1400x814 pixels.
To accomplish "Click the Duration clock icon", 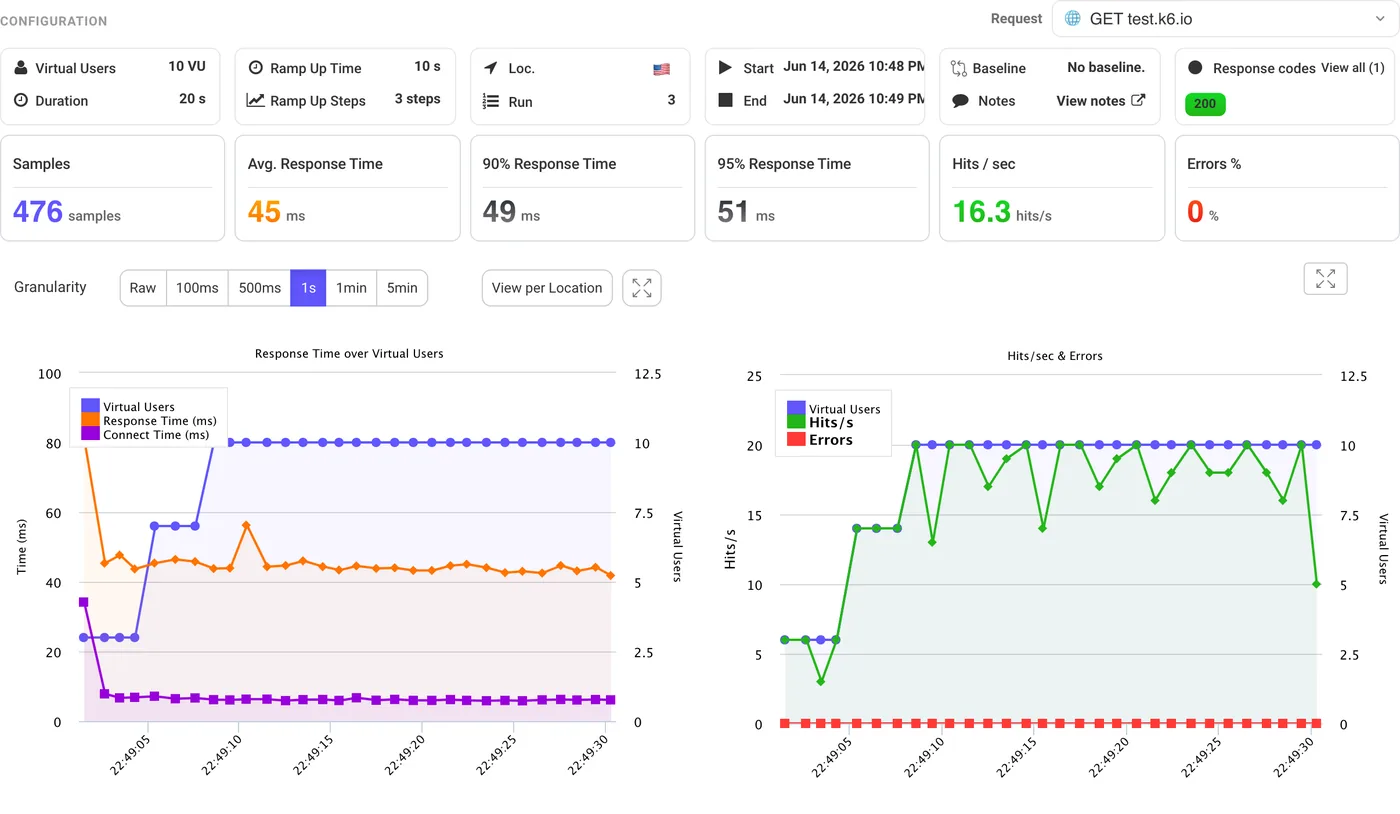I will [x=21, y=100].
